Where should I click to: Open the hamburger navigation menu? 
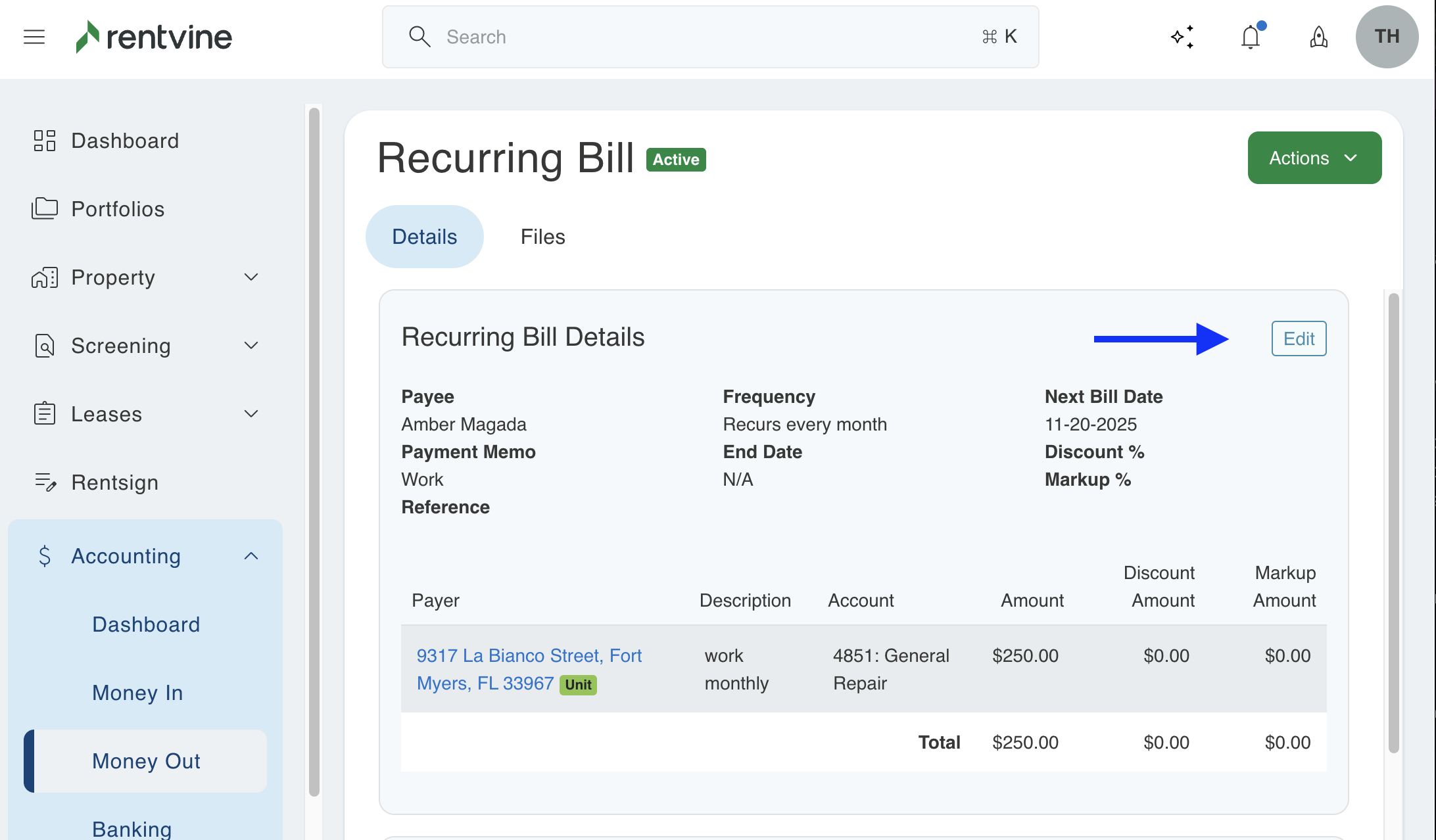(x=34, y=37)
